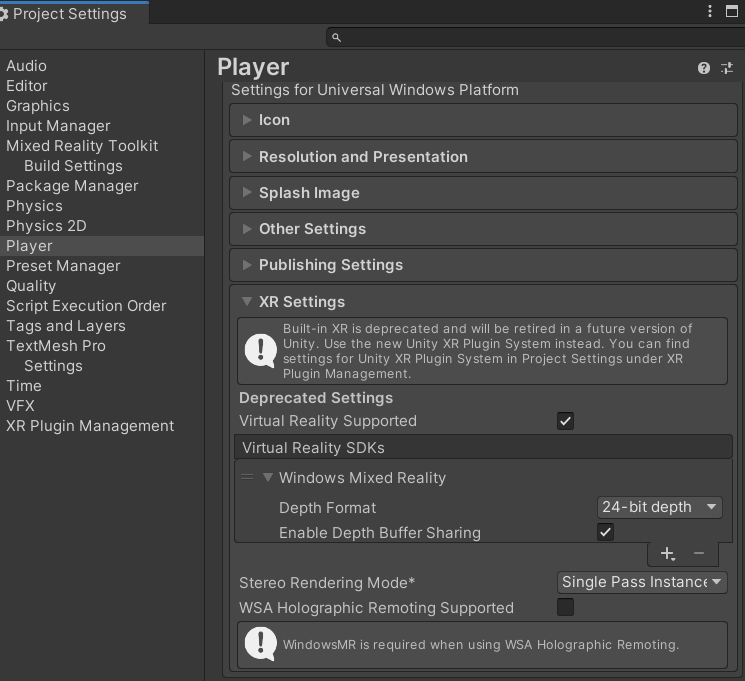This screenshot has width=745, height=681.
Task: Select the Physics category
Action: click(x=34, y=206)
